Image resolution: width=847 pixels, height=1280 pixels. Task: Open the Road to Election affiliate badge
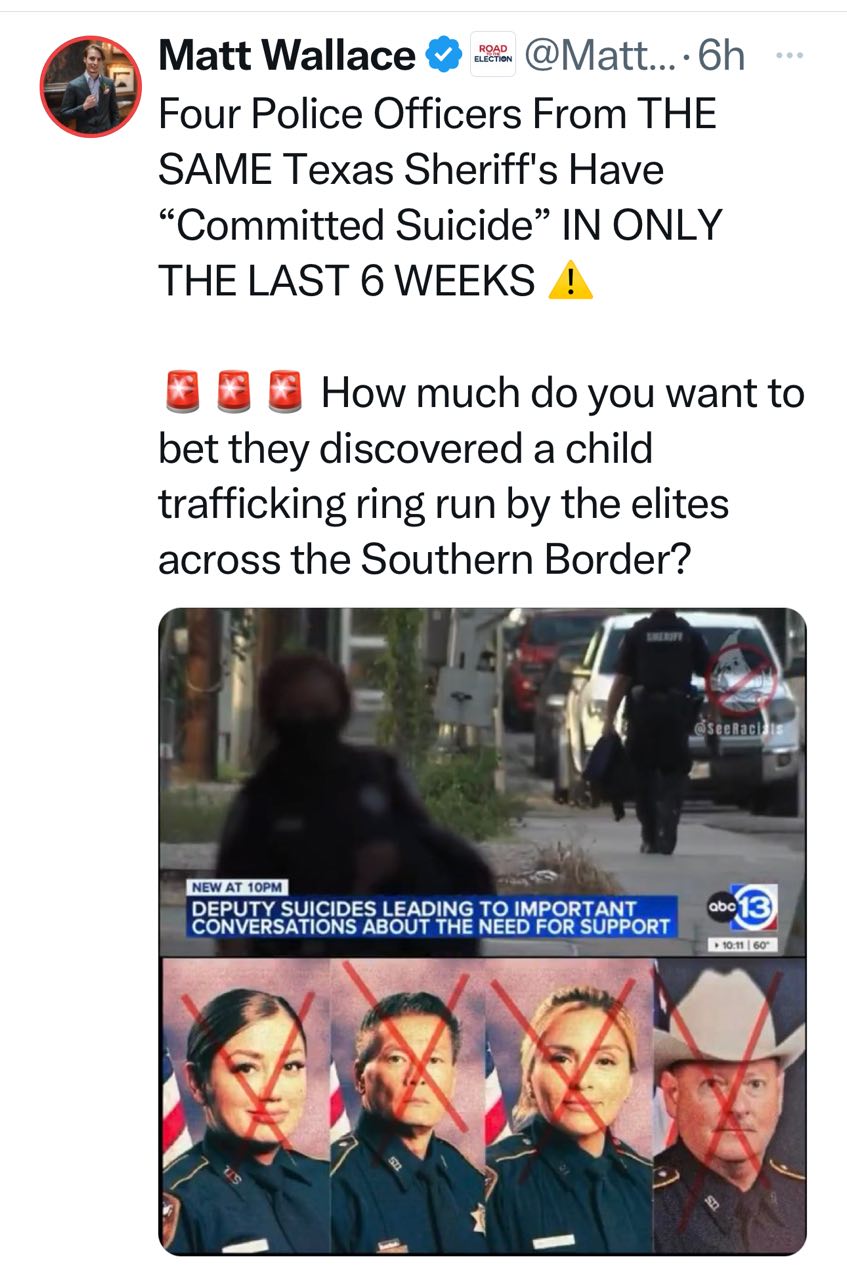click(492, 55)
